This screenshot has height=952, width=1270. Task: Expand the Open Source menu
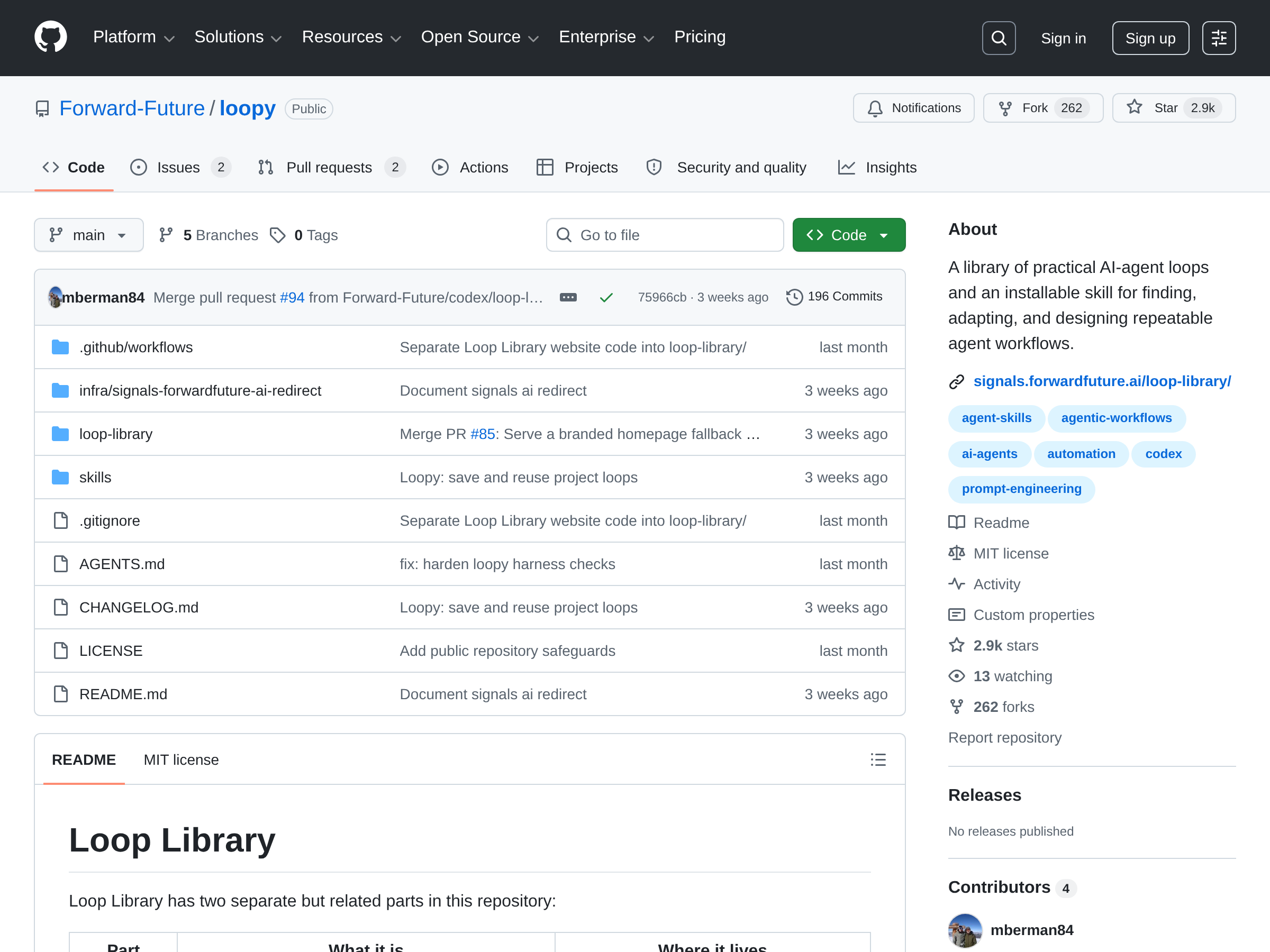(x=480, y=38)
